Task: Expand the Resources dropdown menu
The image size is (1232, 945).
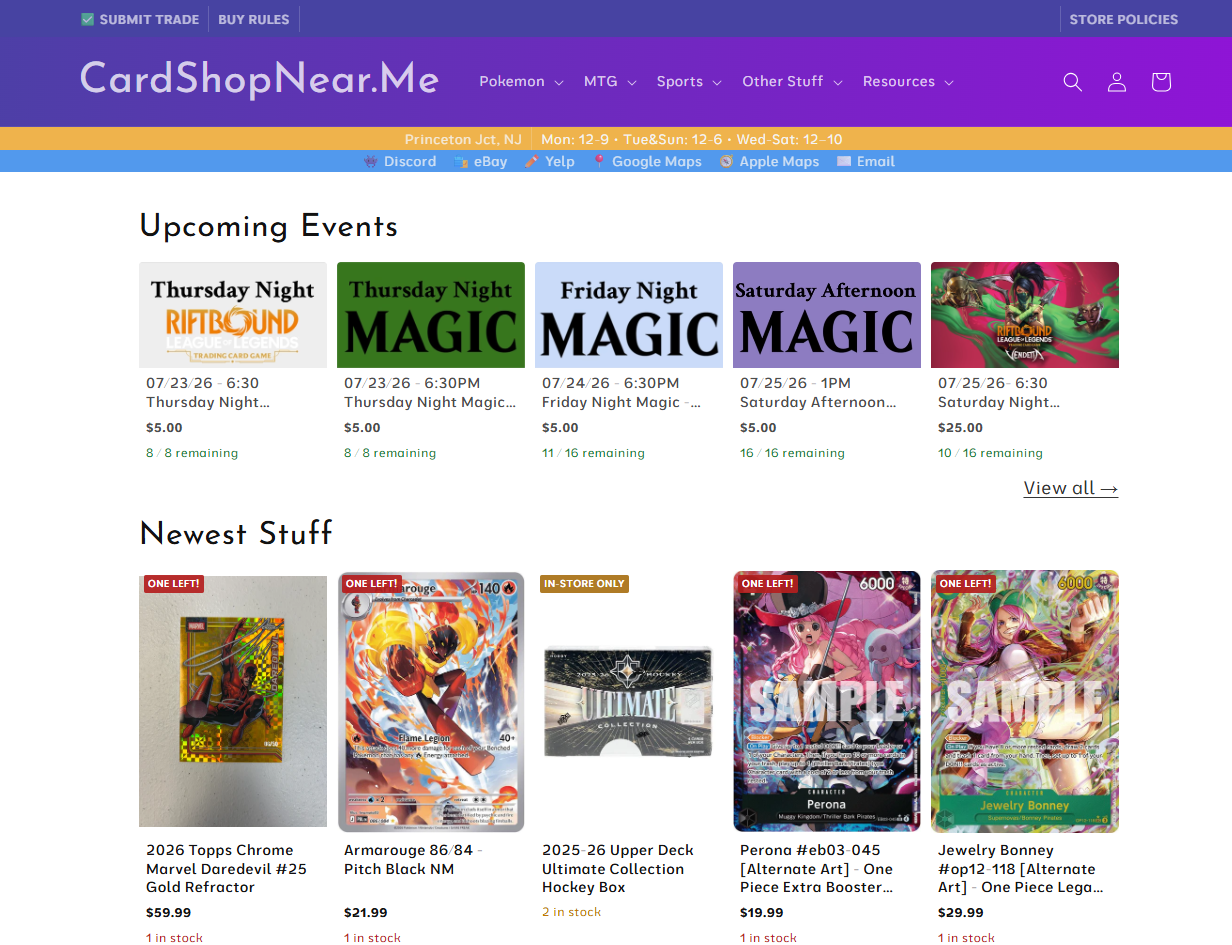Action: (x=908, y=82)
